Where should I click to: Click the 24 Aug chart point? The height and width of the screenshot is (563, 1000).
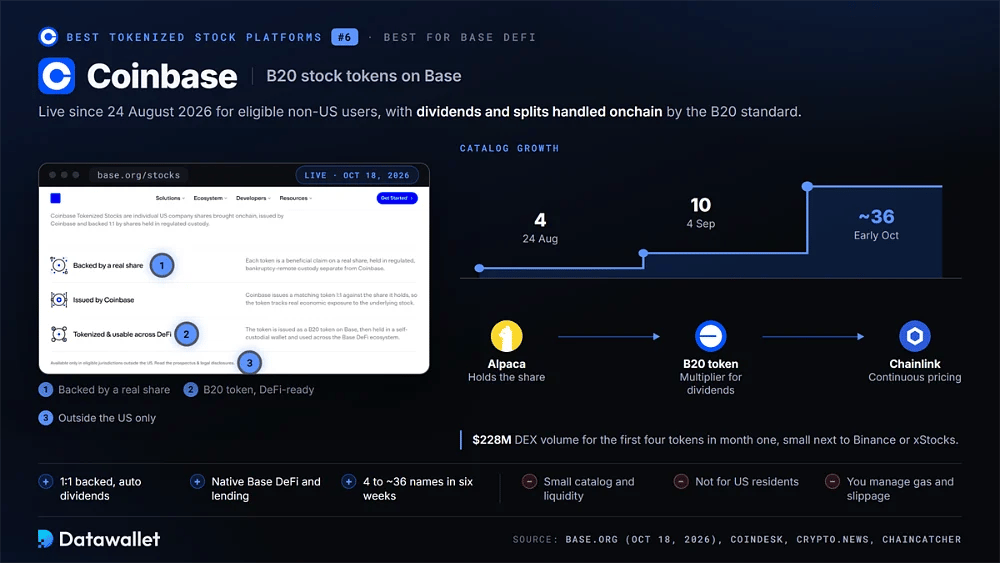click(480, 268)
